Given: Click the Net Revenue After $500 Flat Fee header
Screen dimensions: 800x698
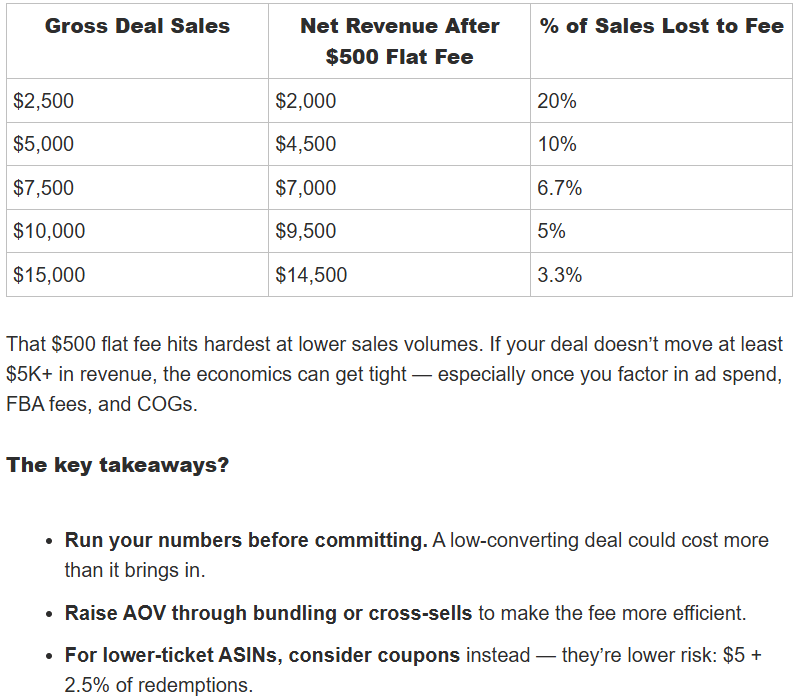Looking at the screenshot, I should tap(399, 42).
